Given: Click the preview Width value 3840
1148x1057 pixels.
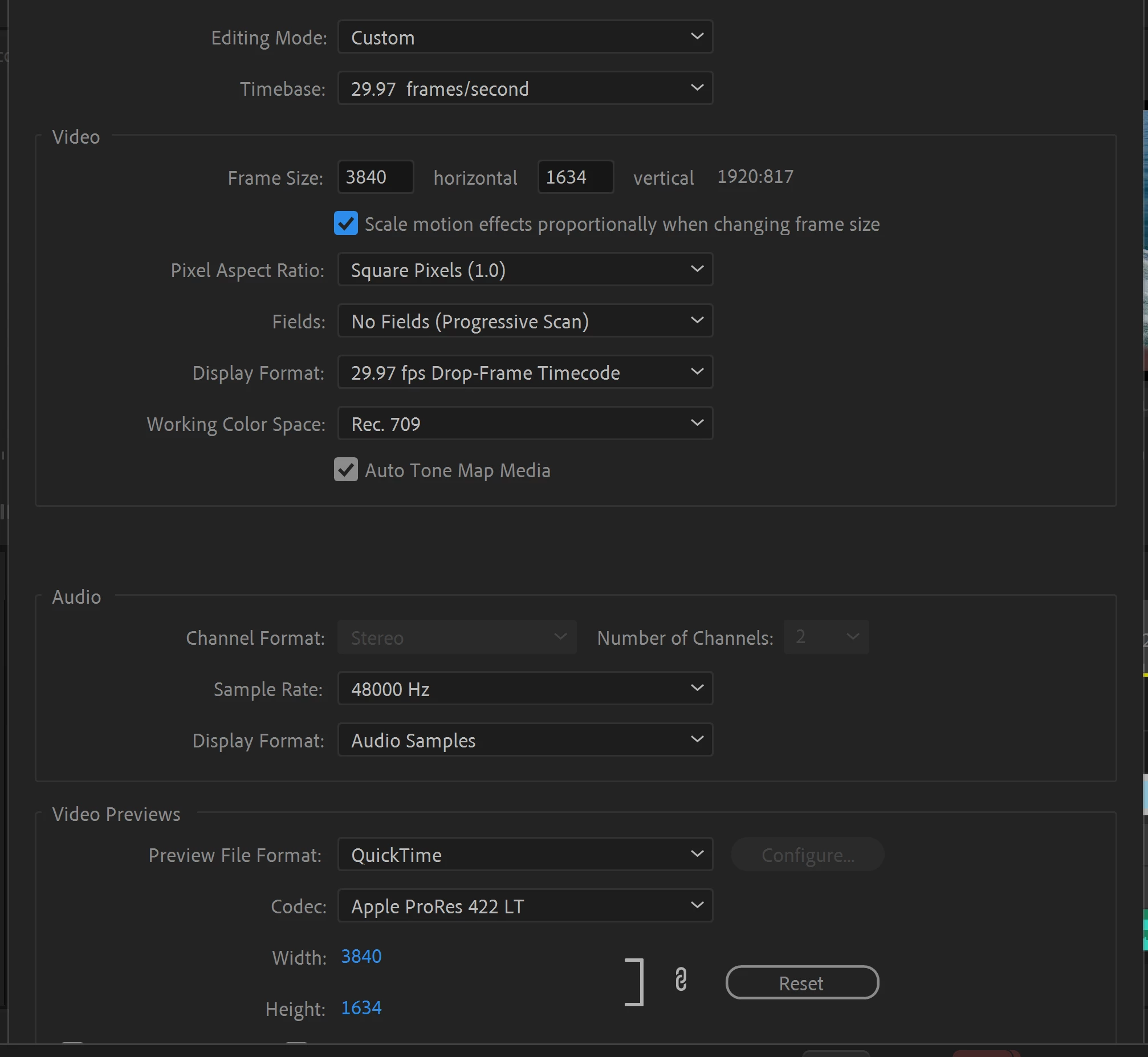Looking at the screenshot, I should tap(361, 956).
